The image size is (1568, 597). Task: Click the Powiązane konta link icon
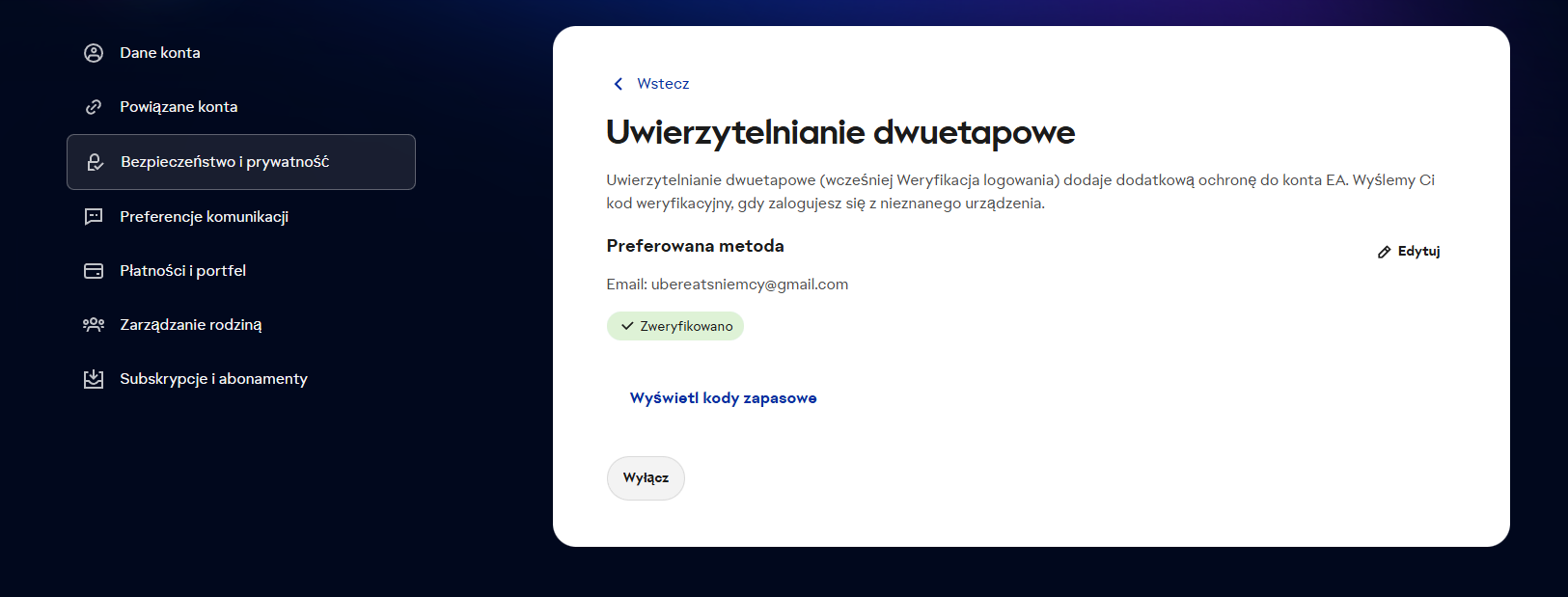click(94, 107)
